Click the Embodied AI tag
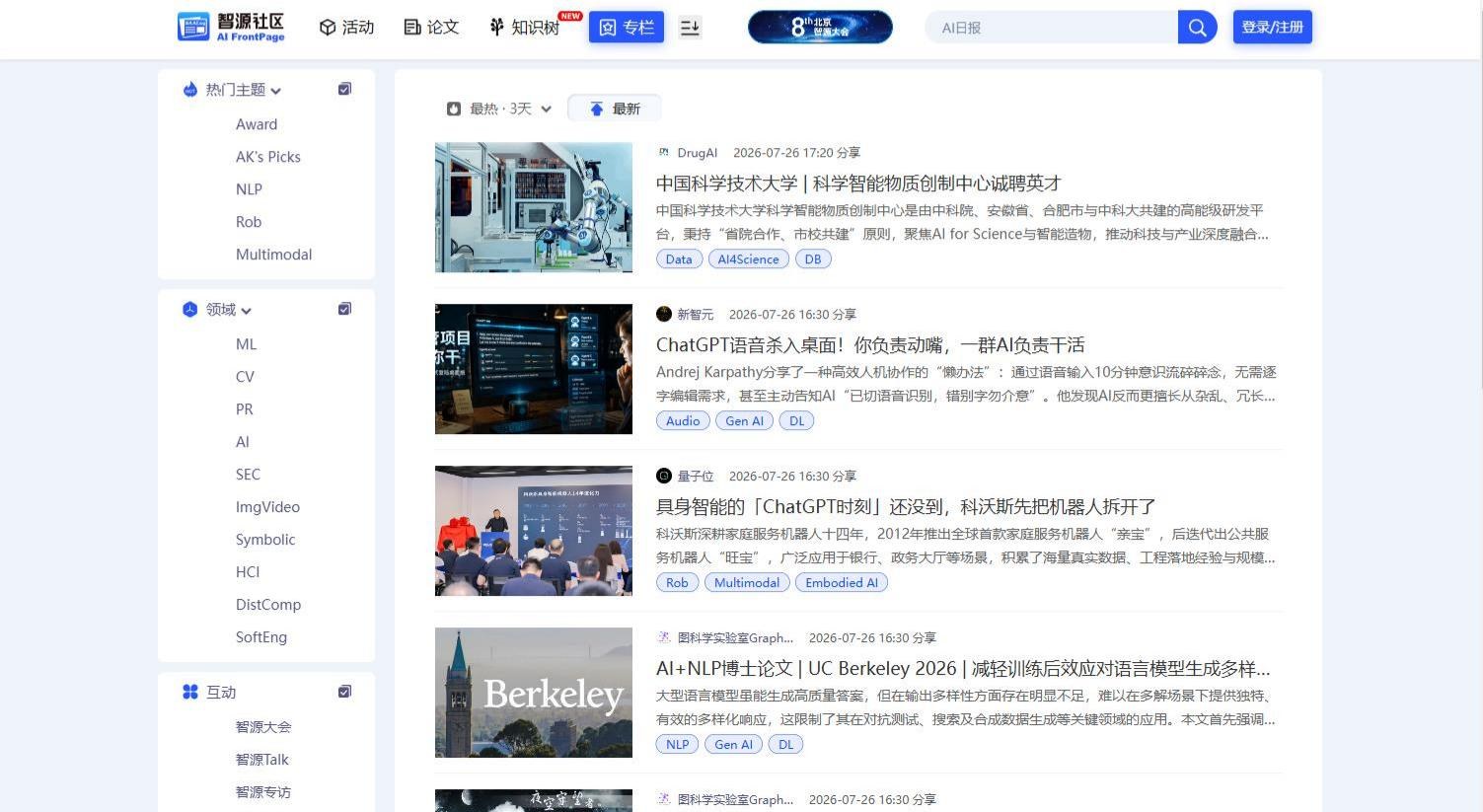The width and height of the screenshot is (1483, 812). (x=842, y=583)
